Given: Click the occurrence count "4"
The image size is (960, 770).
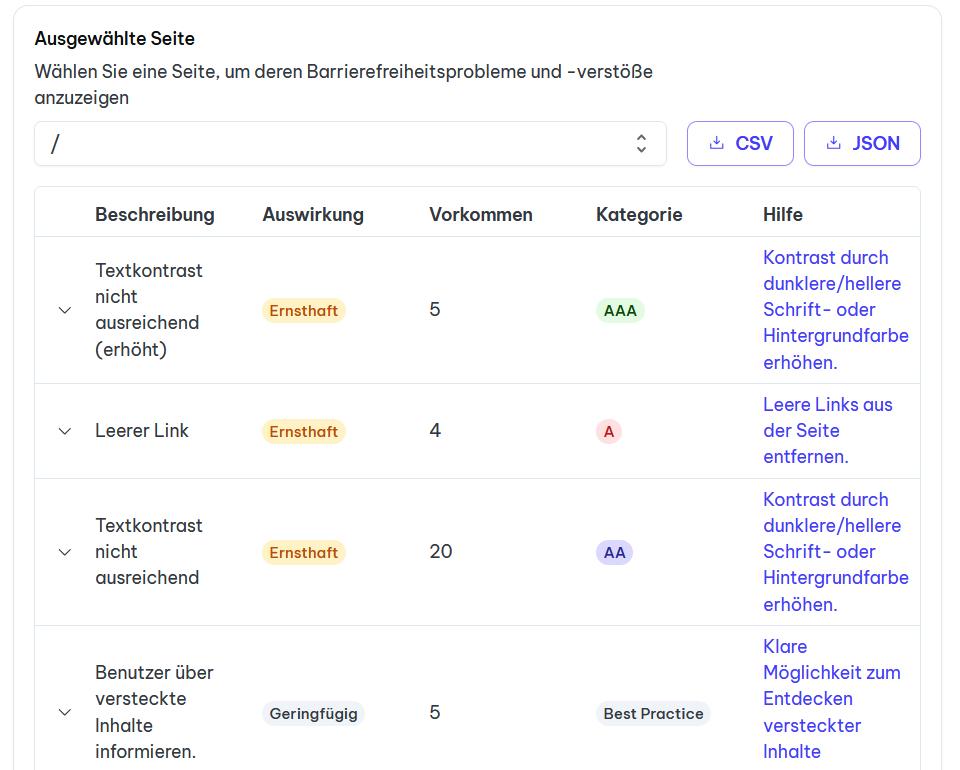Looking at the screenshot, I should click(435, 430).
